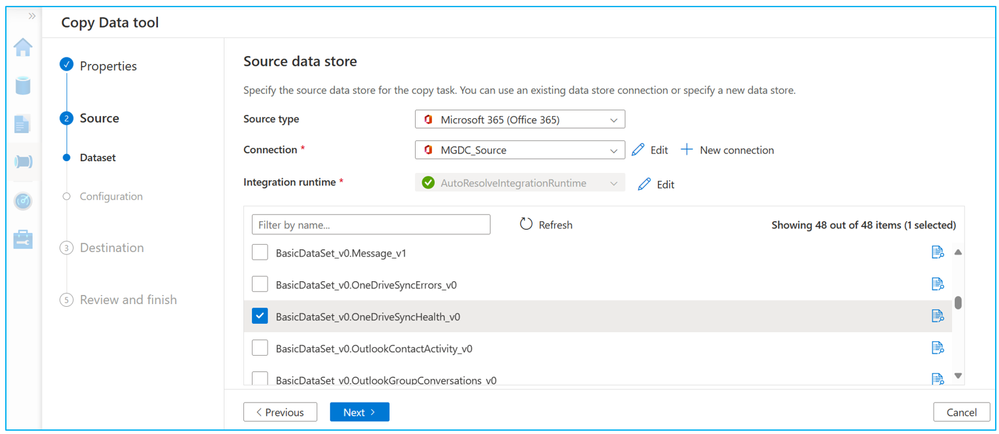Click the Edit link next to Connection
Image resolution: width=999 pixels, height=434 pixels.
pos(659,150)
